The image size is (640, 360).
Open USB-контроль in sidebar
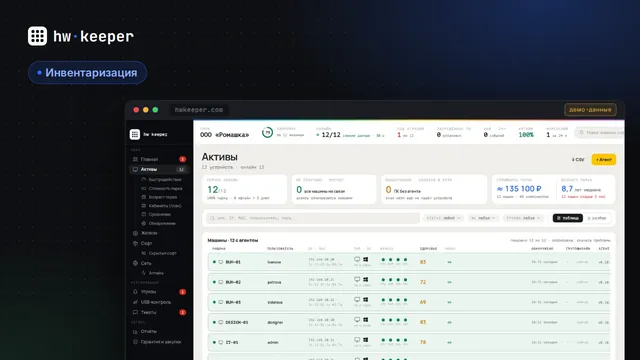click(x=156, y=302)
